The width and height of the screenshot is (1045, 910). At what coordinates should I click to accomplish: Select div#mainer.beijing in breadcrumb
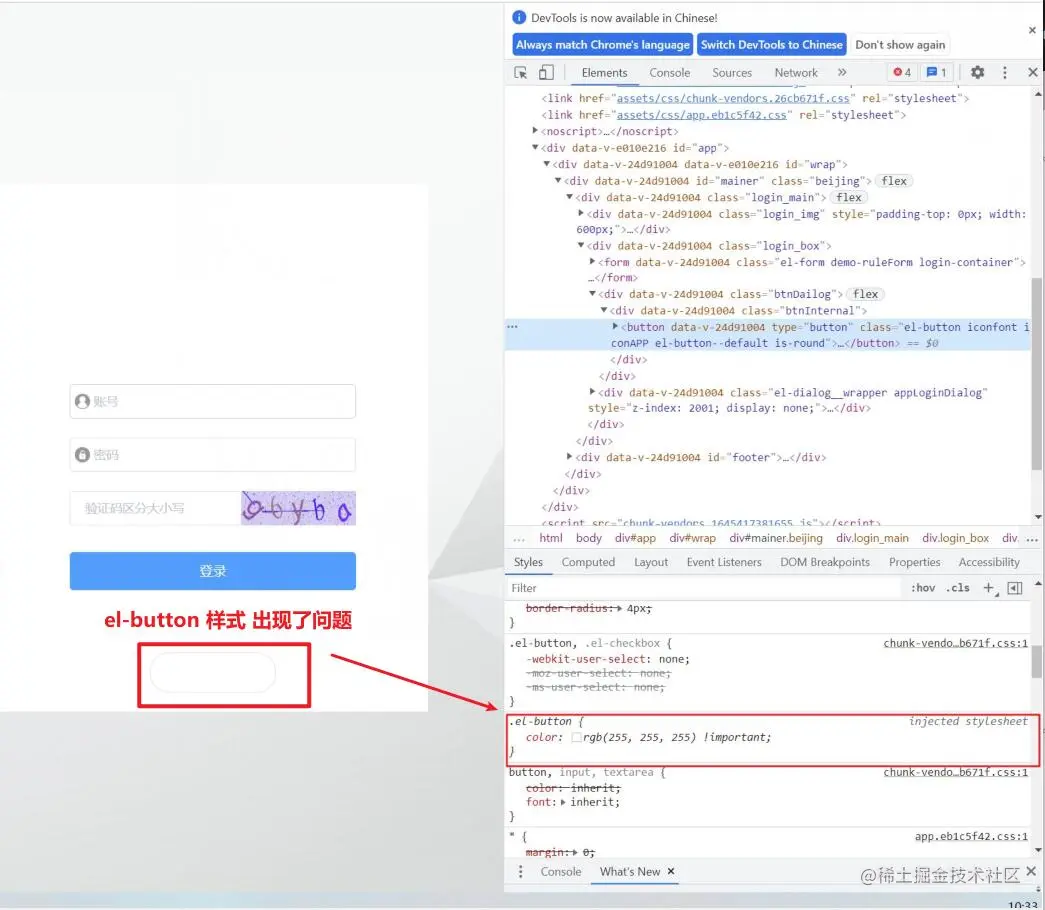point(776,538)
